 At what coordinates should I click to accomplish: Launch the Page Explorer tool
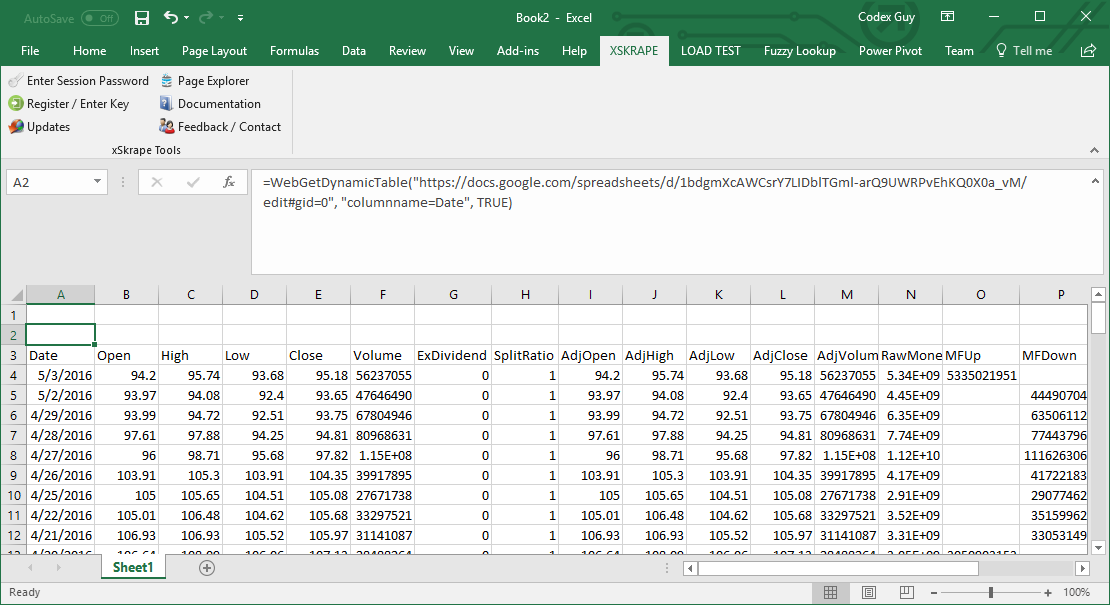(x=205, y=81)
